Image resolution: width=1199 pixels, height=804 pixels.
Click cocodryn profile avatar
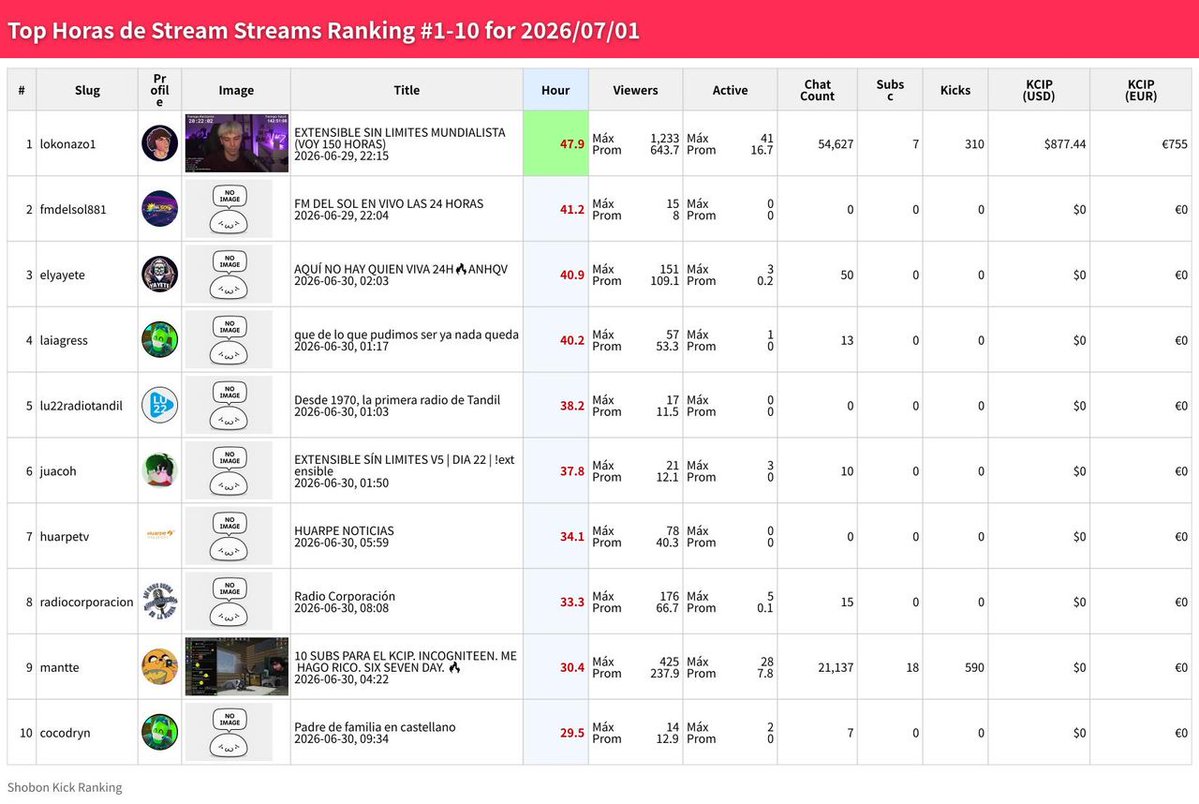[x=160, y=732]
